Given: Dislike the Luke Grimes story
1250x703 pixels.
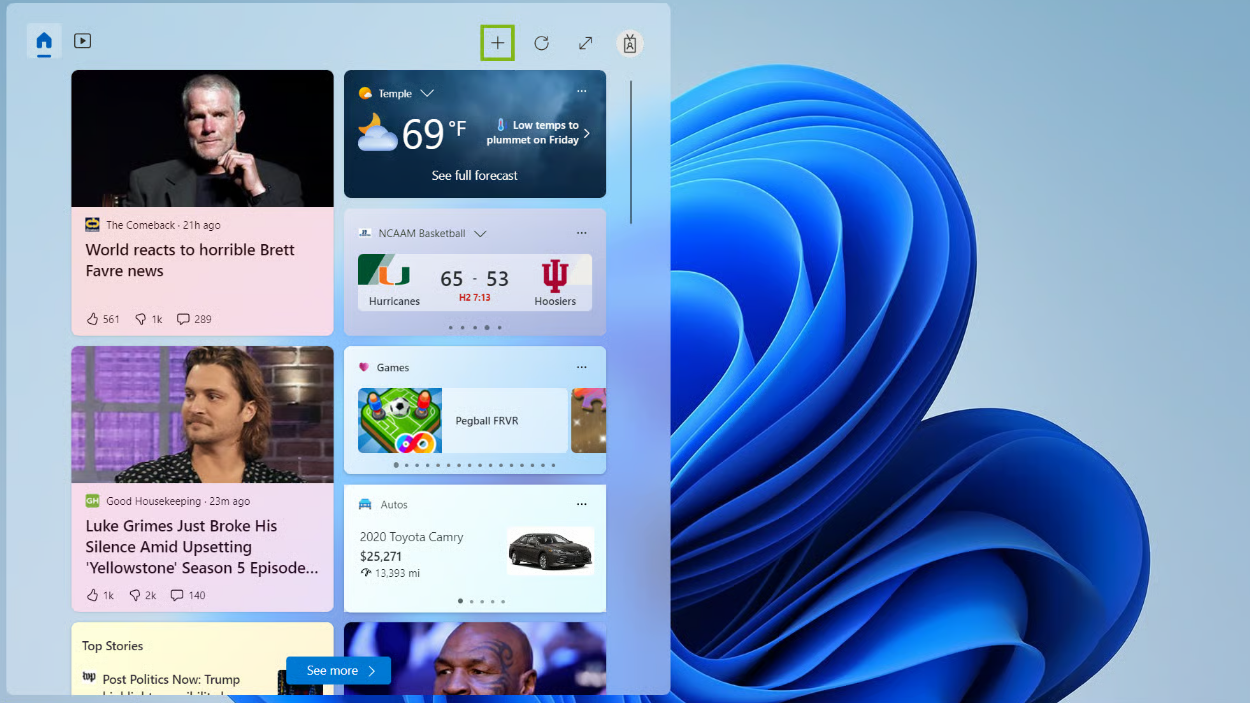Looking at the screenshot, I should [143, 595].
